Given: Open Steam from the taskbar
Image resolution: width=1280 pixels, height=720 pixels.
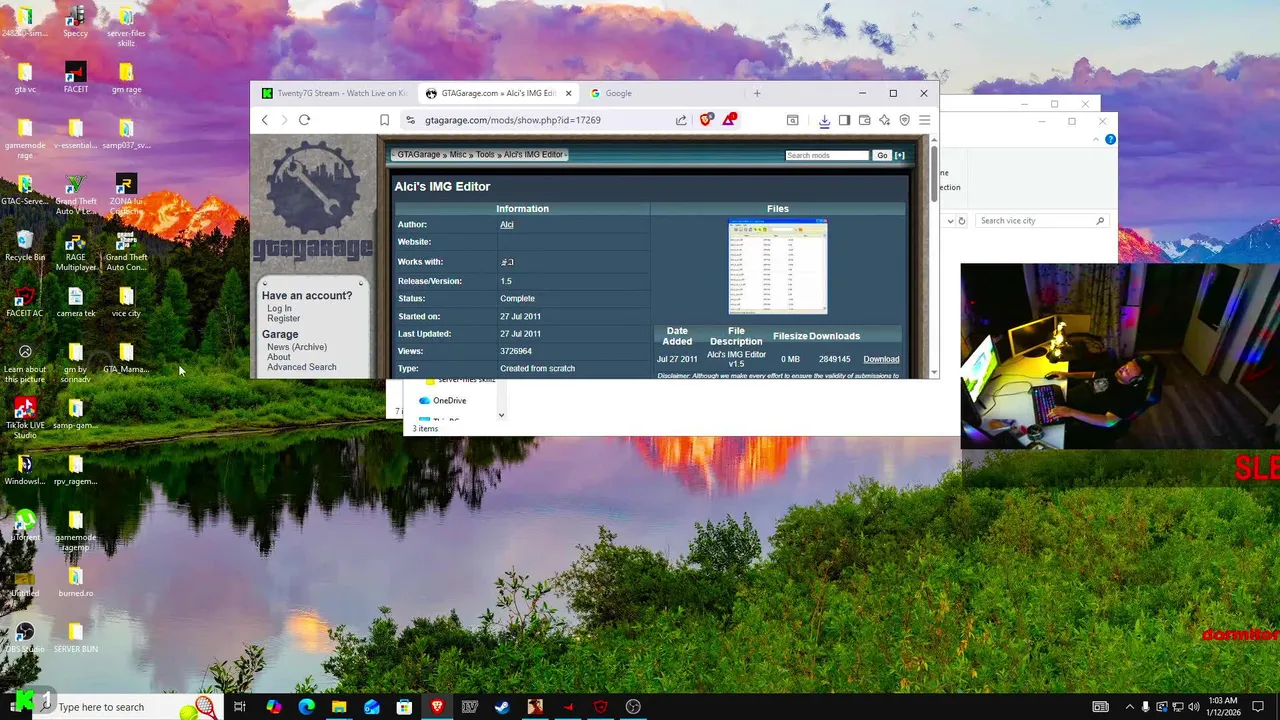Looking at the screenshot, I should pyautogui.click(x=502, y=707).
